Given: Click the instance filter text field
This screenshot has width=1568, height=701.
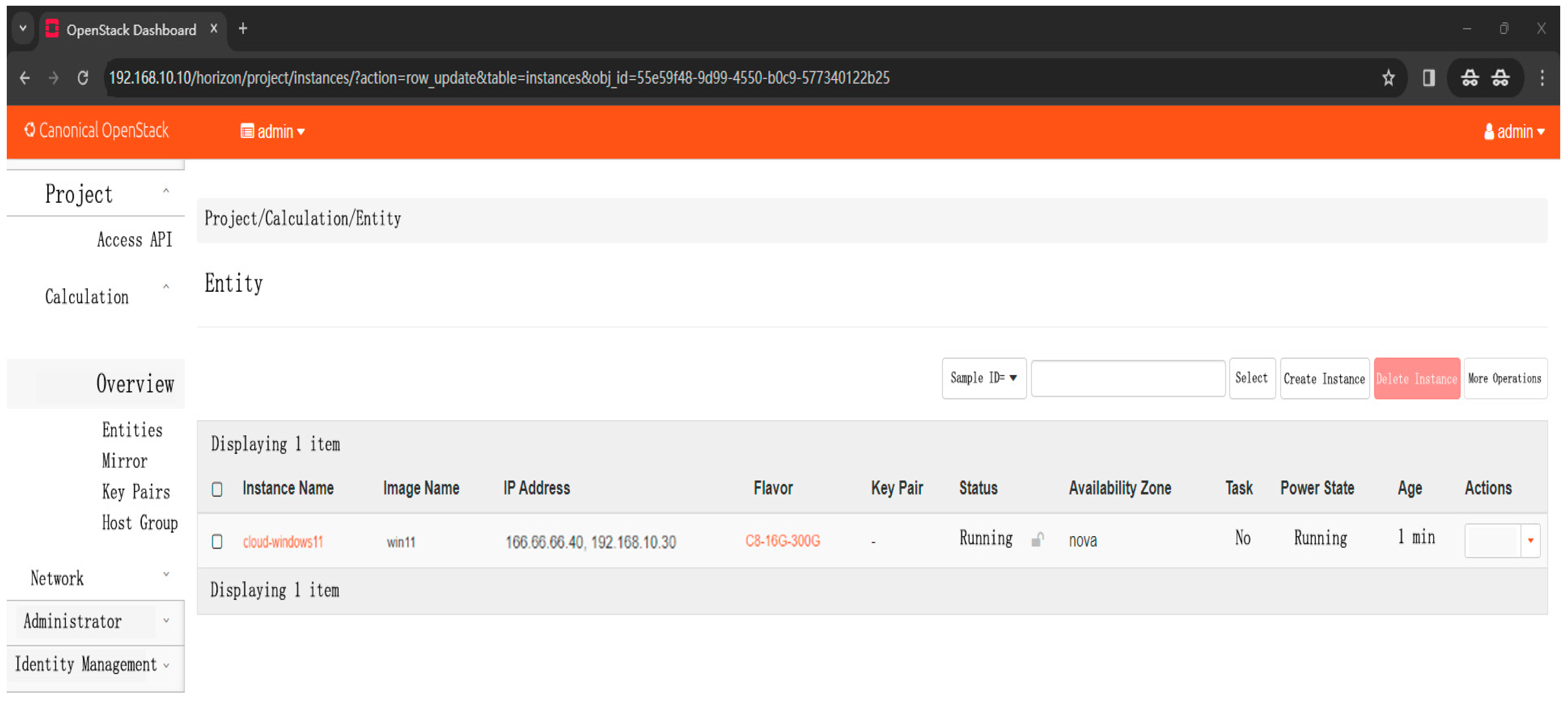Looking at the screenshot, I should click(x=1128, y=379).
